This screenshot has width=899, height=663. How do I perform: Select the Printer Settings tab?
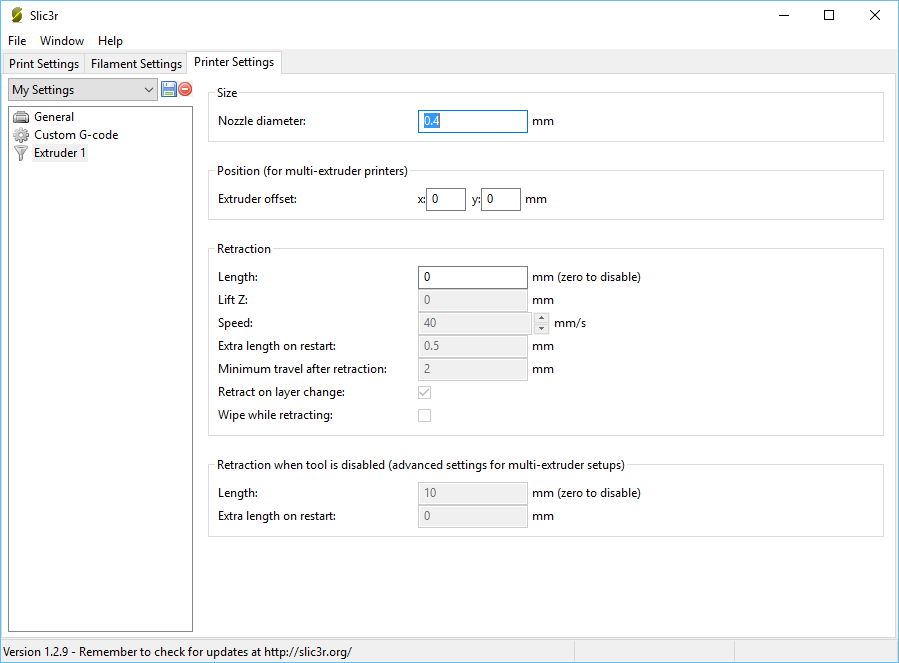(x=234, y=62)
